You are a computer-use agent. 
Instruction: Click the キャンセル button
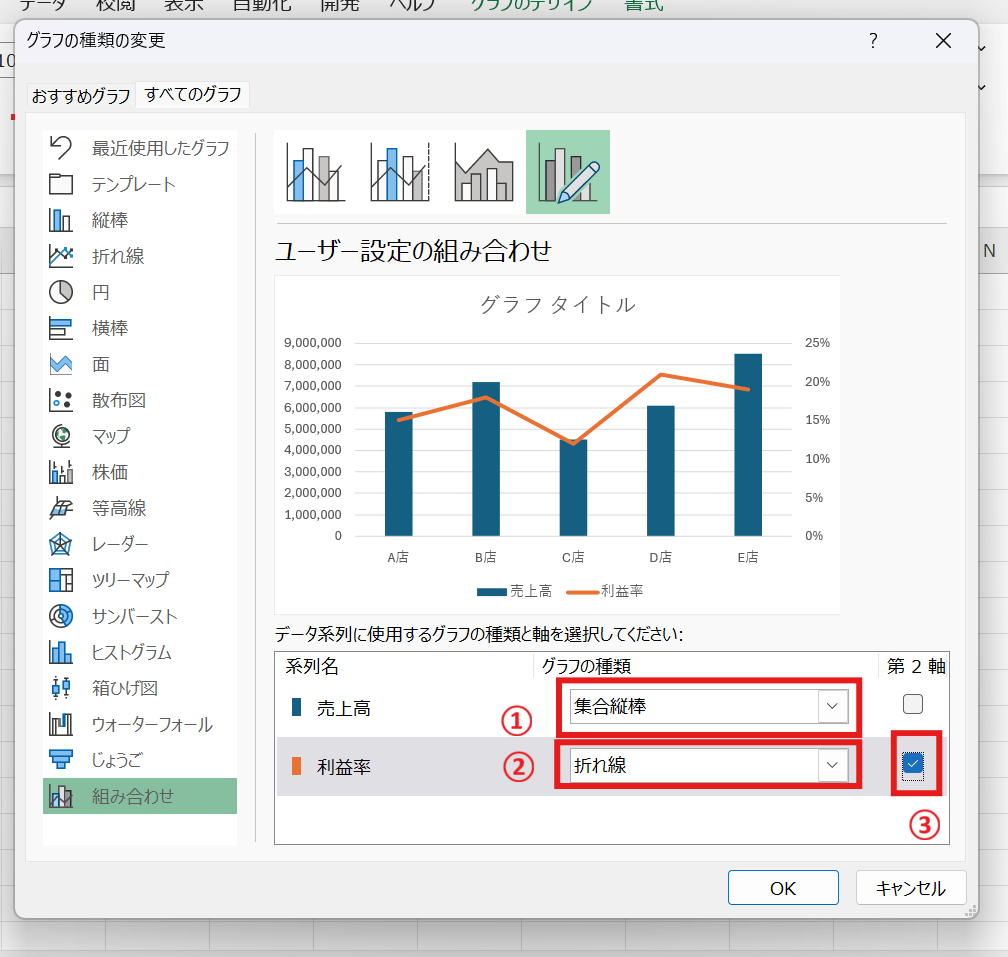(910, 888)
